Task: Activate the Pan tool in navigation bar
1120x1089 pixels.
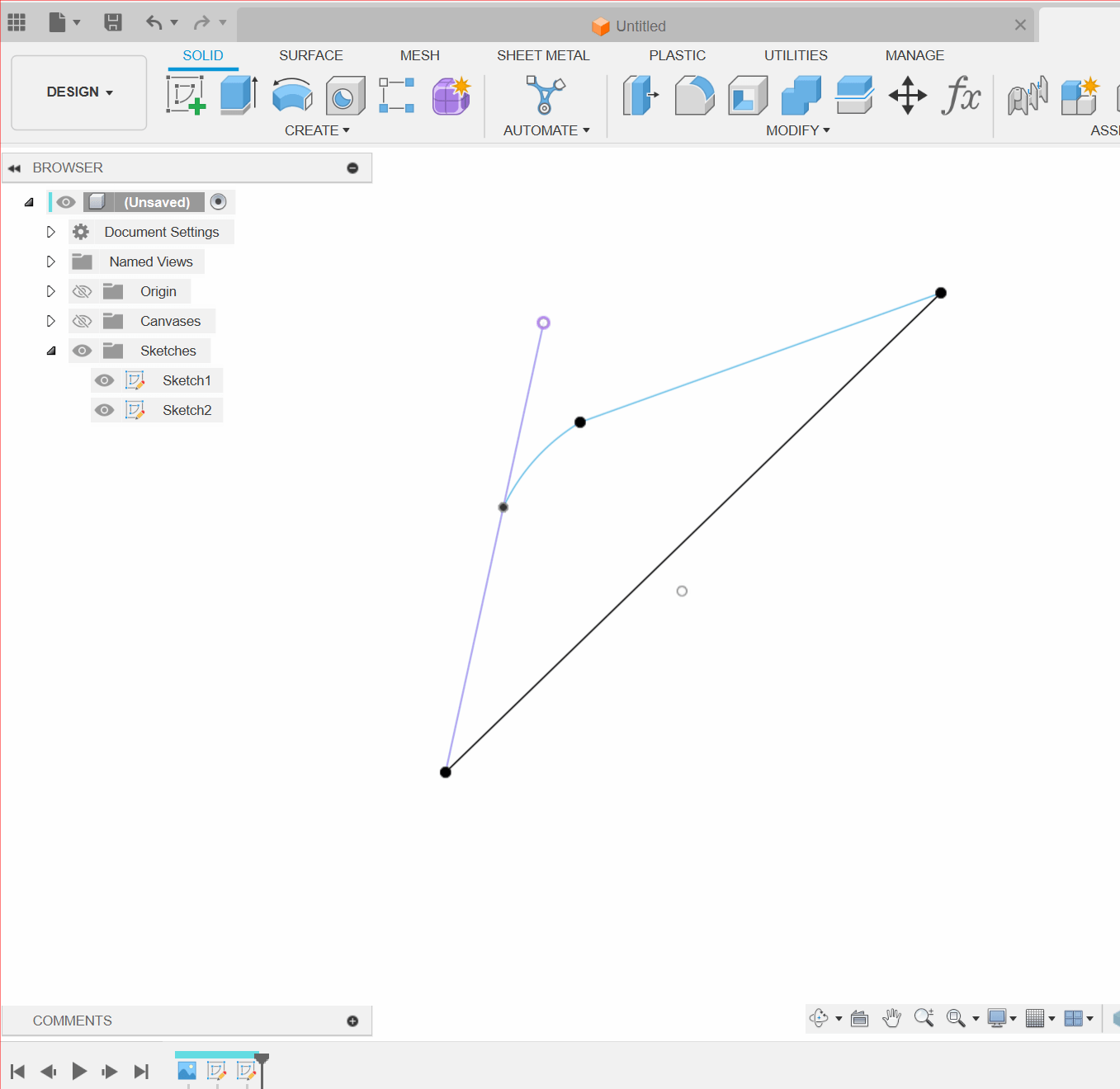Action: click(x=892, y=1018)
